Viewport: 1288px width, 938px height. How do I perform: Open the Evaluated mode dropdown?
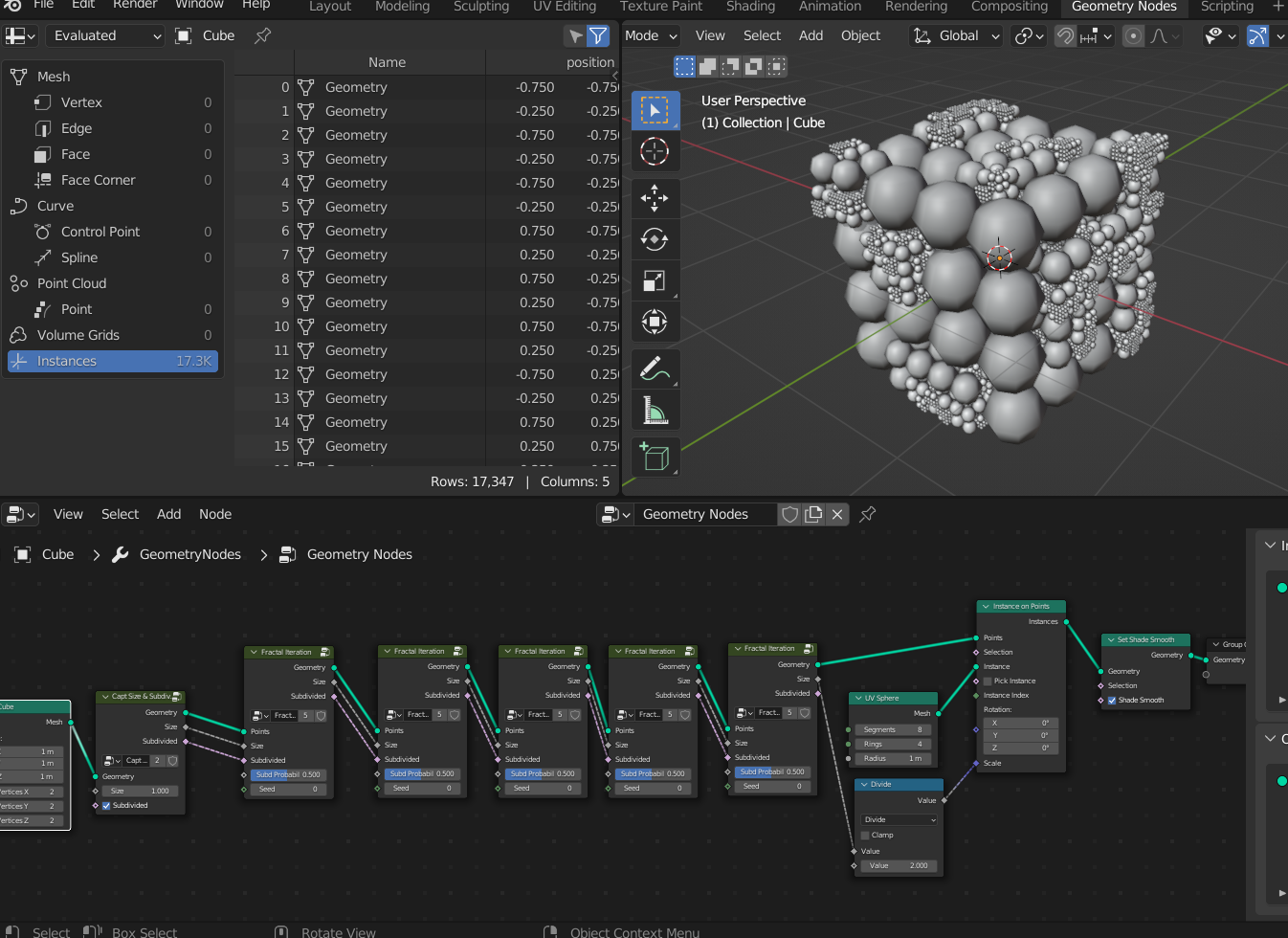(105, 35)
